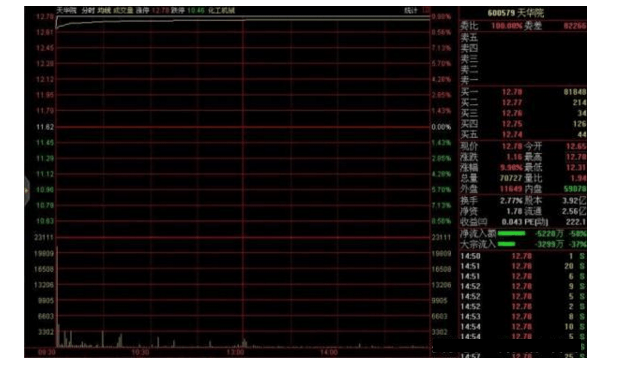Click the 11.62 previous close baseline label
Image resolution: width=620 pixels, height=372 pixels.
tap(45, 127)
